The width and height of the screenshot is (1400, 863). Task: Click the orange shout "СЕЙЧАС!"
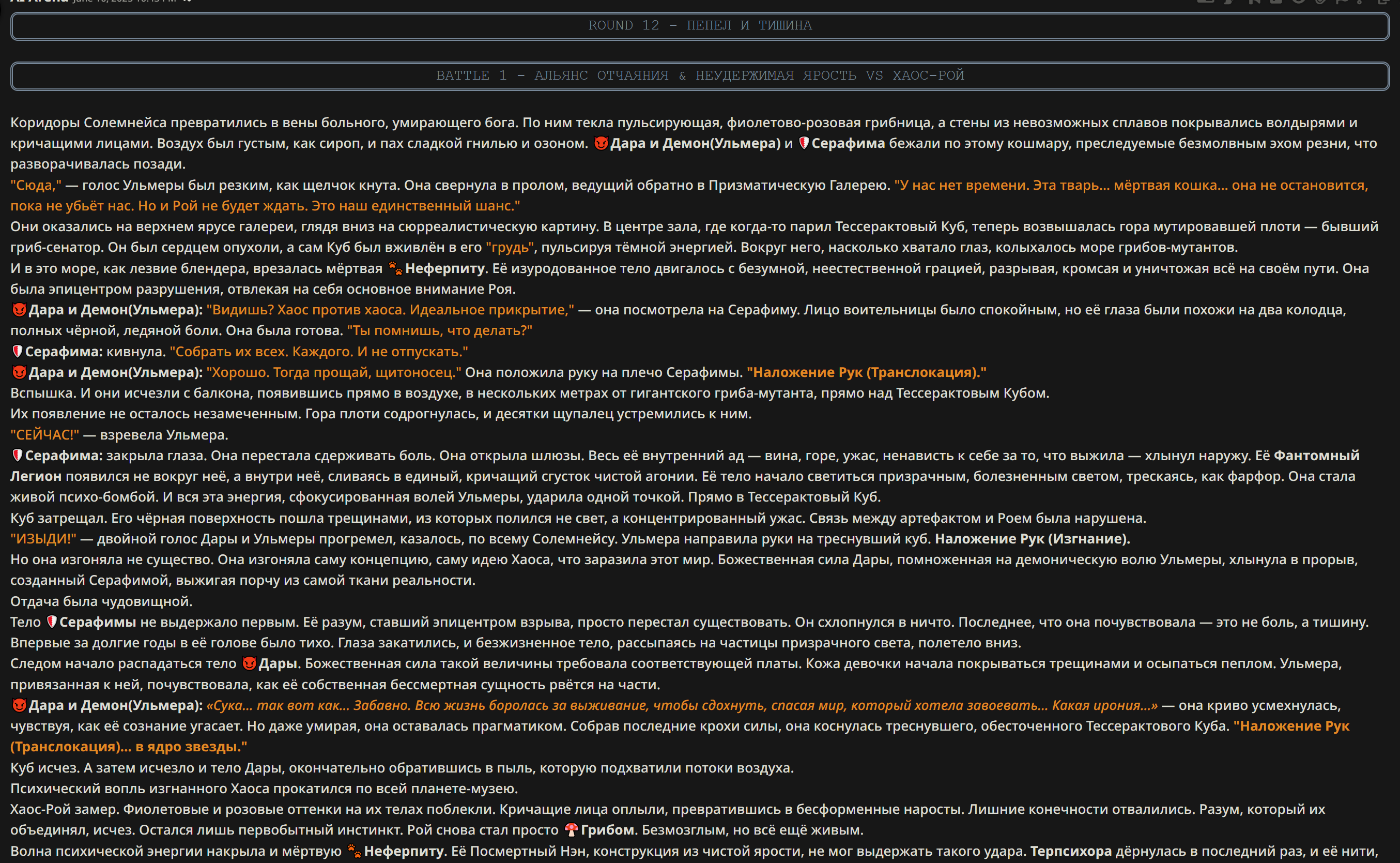pyautogui.click(x=44, y=435)
